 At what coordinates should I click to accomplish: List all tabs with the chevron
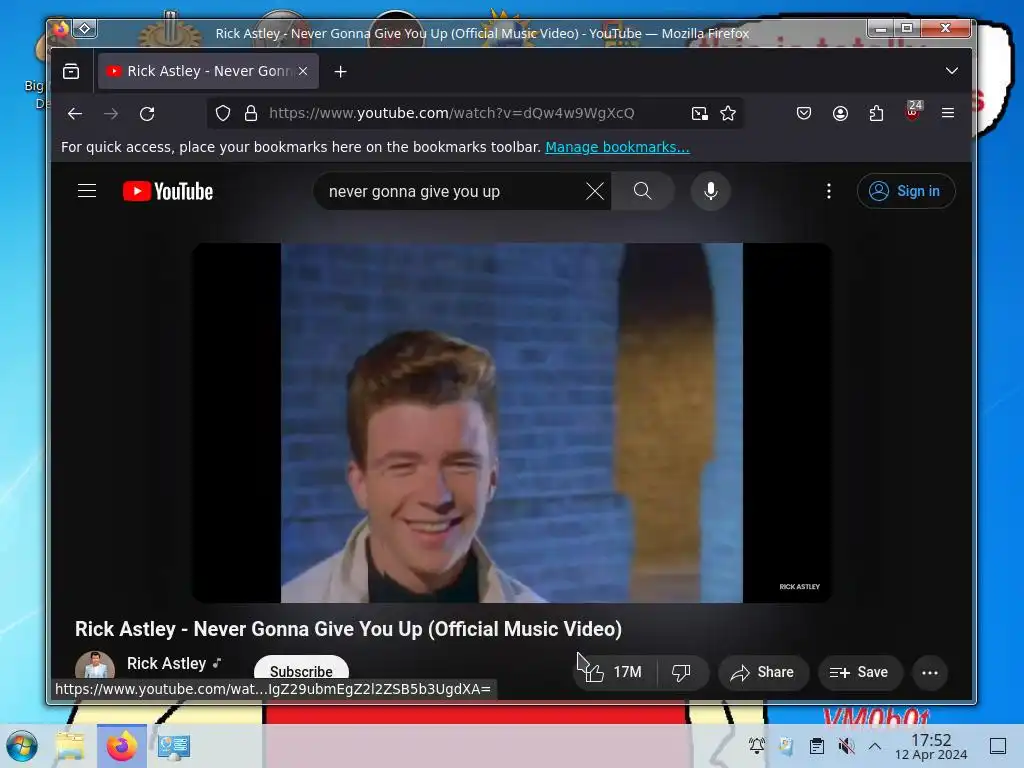point(952,71)
